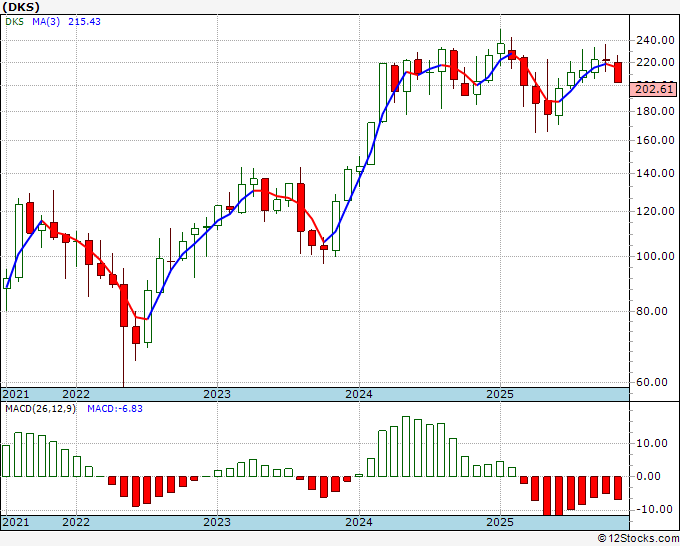Click the 2025 label on MACD panel axis
The height and width of the screenshot is (546, 680).
[x=500, y=522]
